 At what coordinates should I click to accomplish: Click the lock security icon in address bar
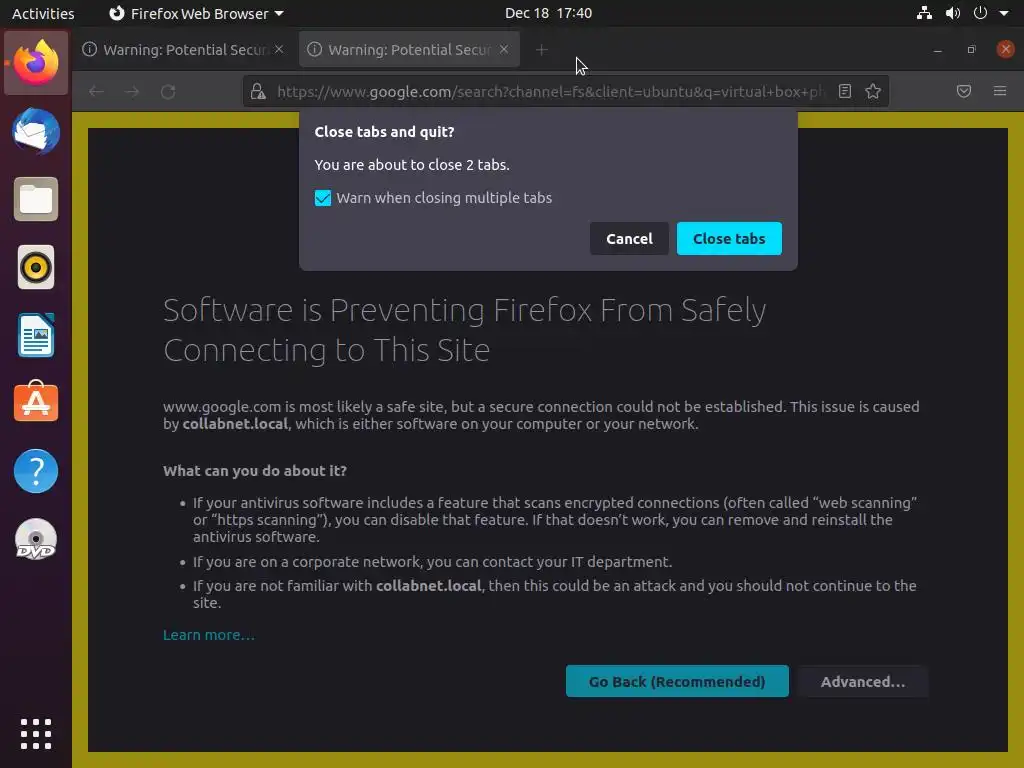259,91
